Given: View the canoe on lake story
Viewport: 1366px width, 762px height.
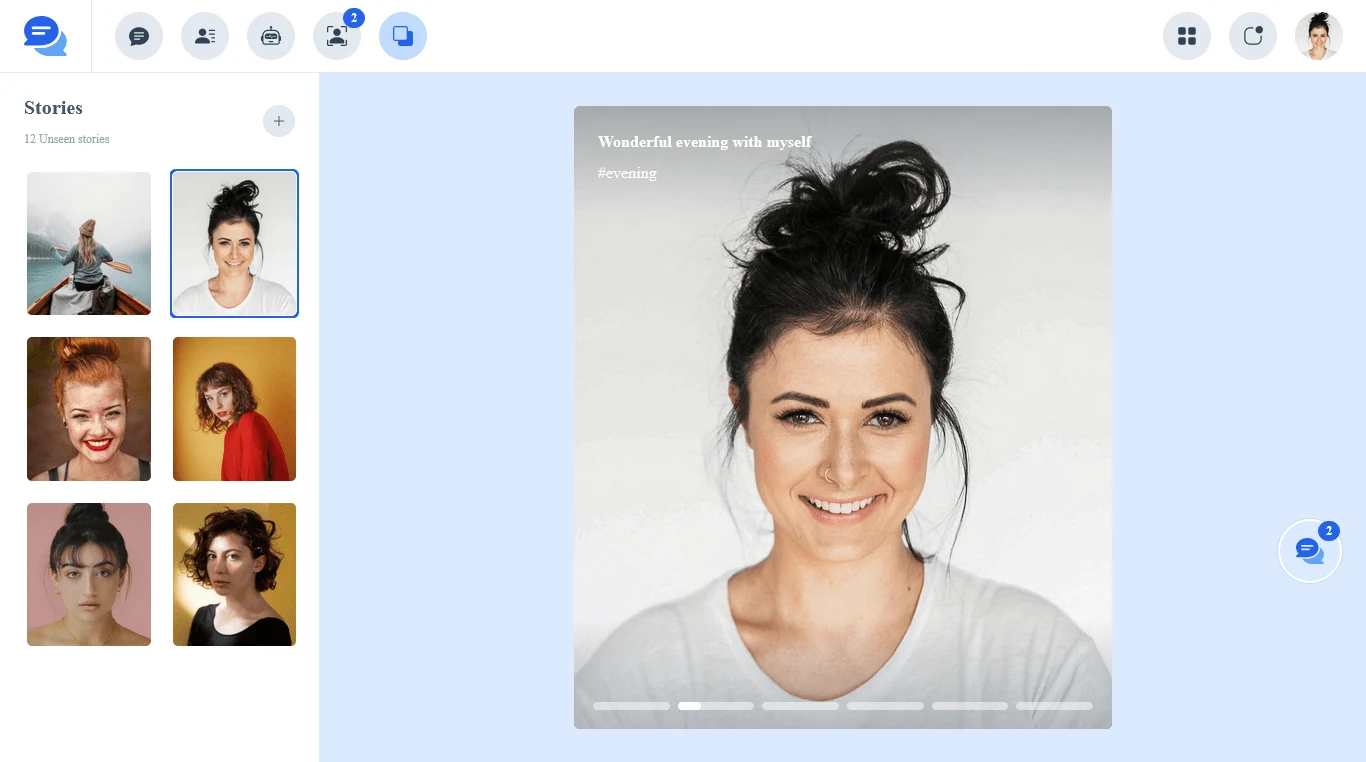Looking at the screenshot, I should click(x=89, y=243).
